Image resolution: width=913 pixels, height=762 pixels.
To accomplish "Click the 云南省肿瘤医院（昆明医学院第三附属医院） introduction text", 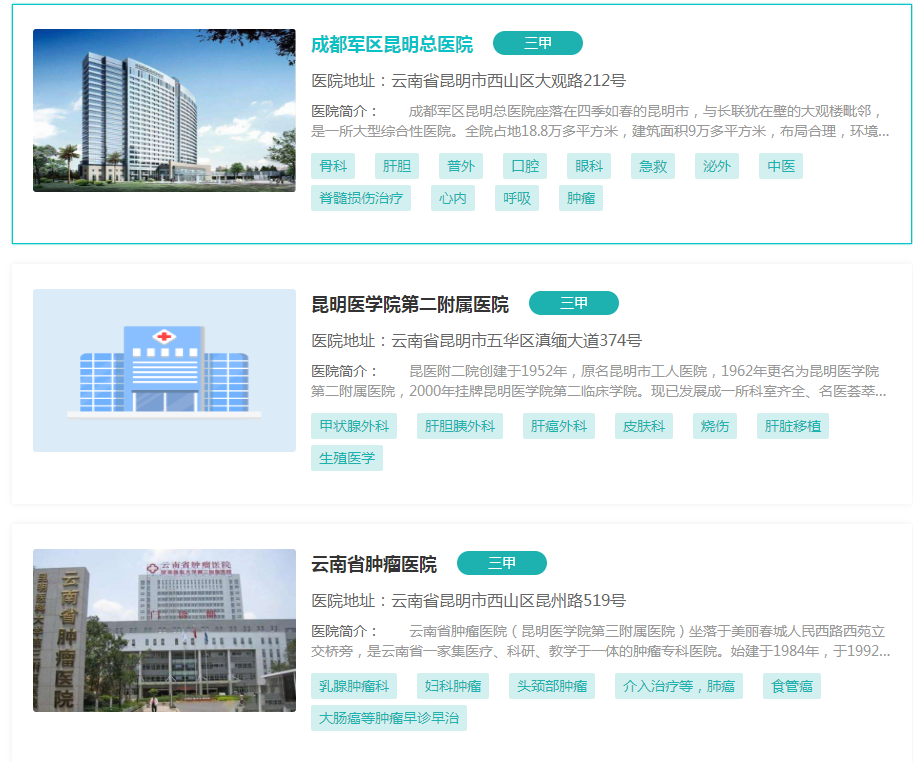I will [x=601, y=641].
